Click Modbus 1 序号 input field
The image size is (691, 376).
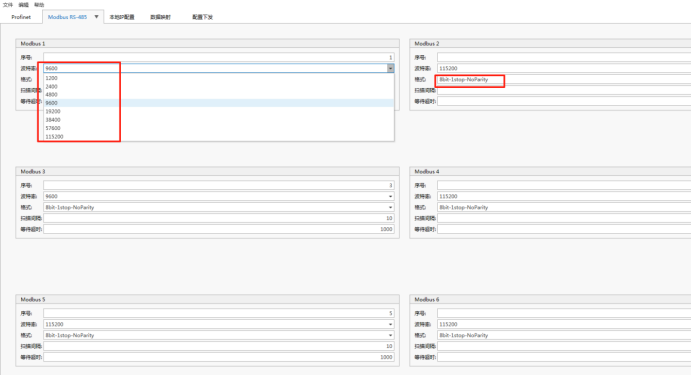[x=219, y=57]
